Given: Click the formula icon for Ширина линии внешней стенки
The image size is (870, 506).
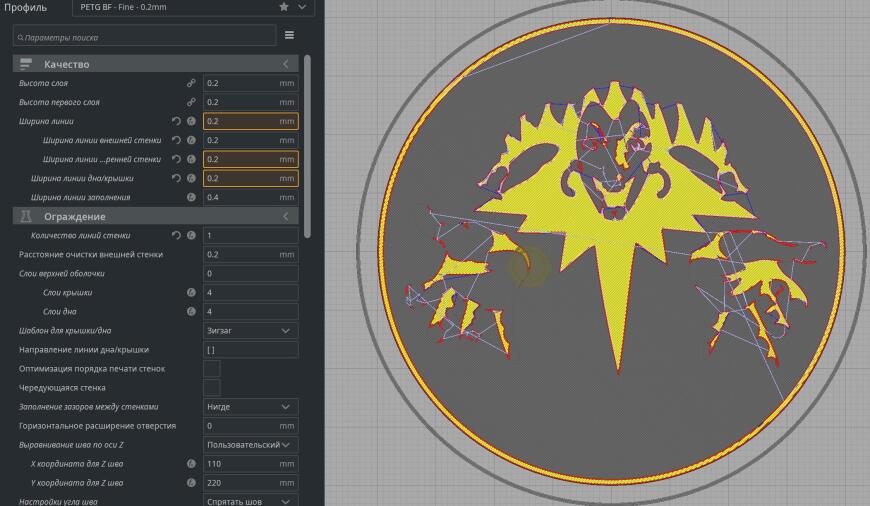Looking at the screenshot, I should 191,140.
